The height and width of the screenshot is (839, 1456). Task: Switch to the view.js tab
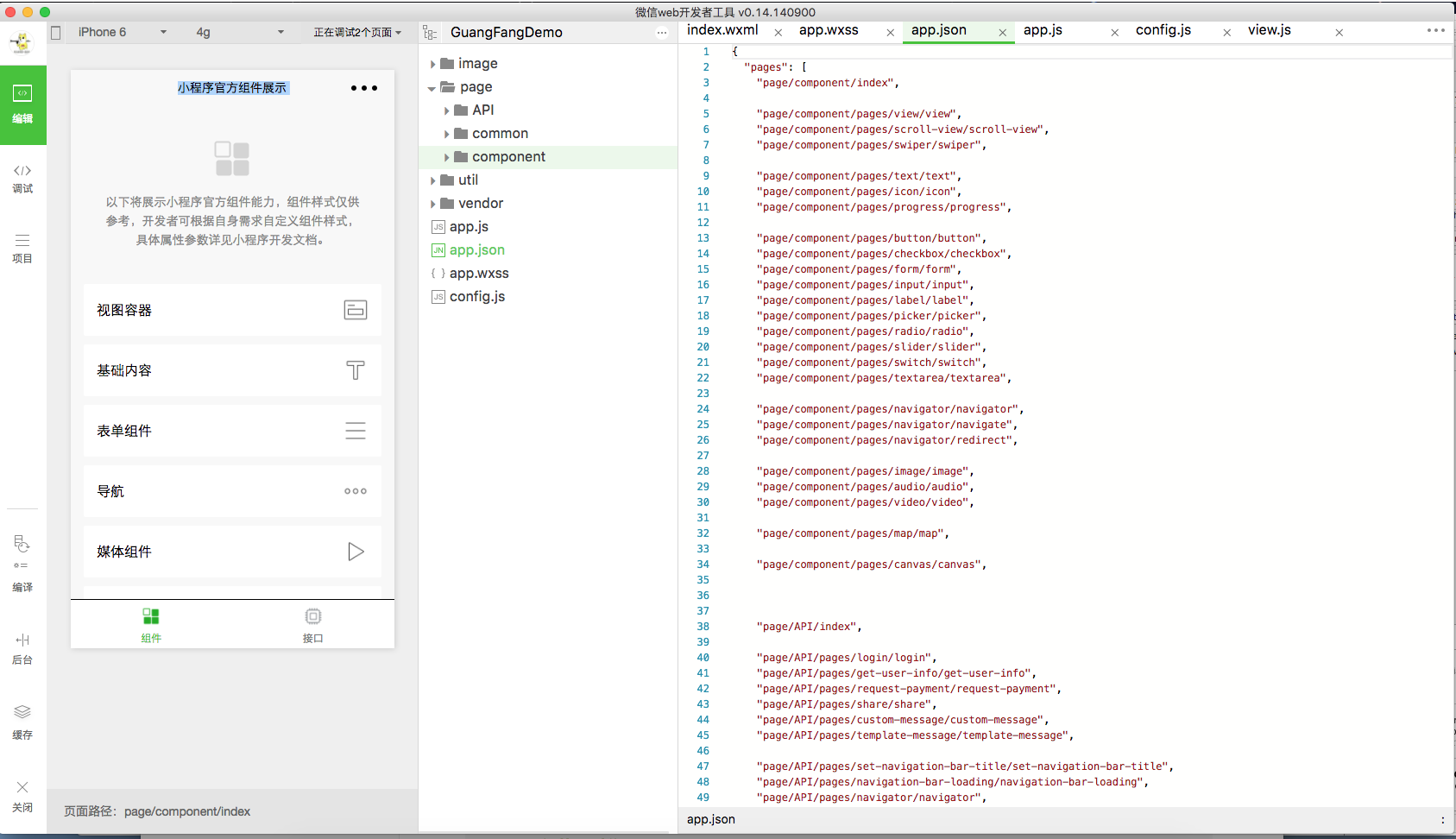click(x=1270, y=30)
